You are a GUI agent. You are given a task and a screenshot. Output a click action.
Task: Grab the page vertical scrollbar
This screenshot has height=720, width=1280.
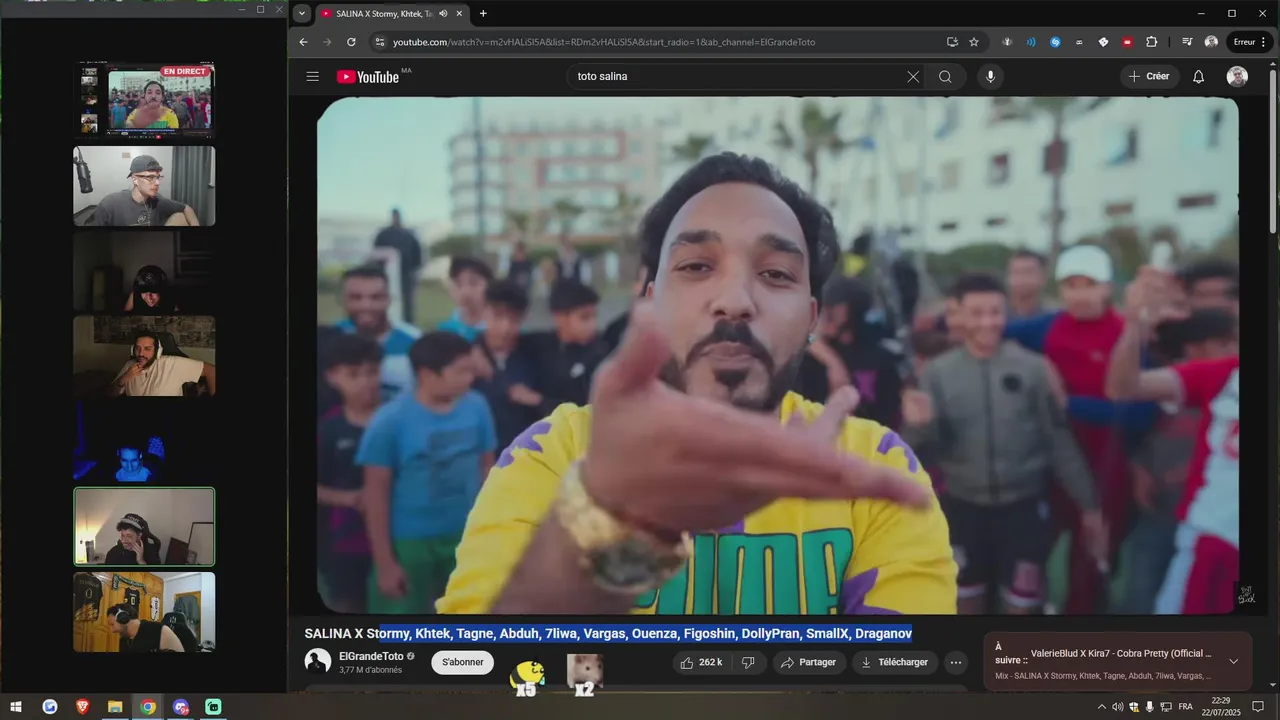1273,150
